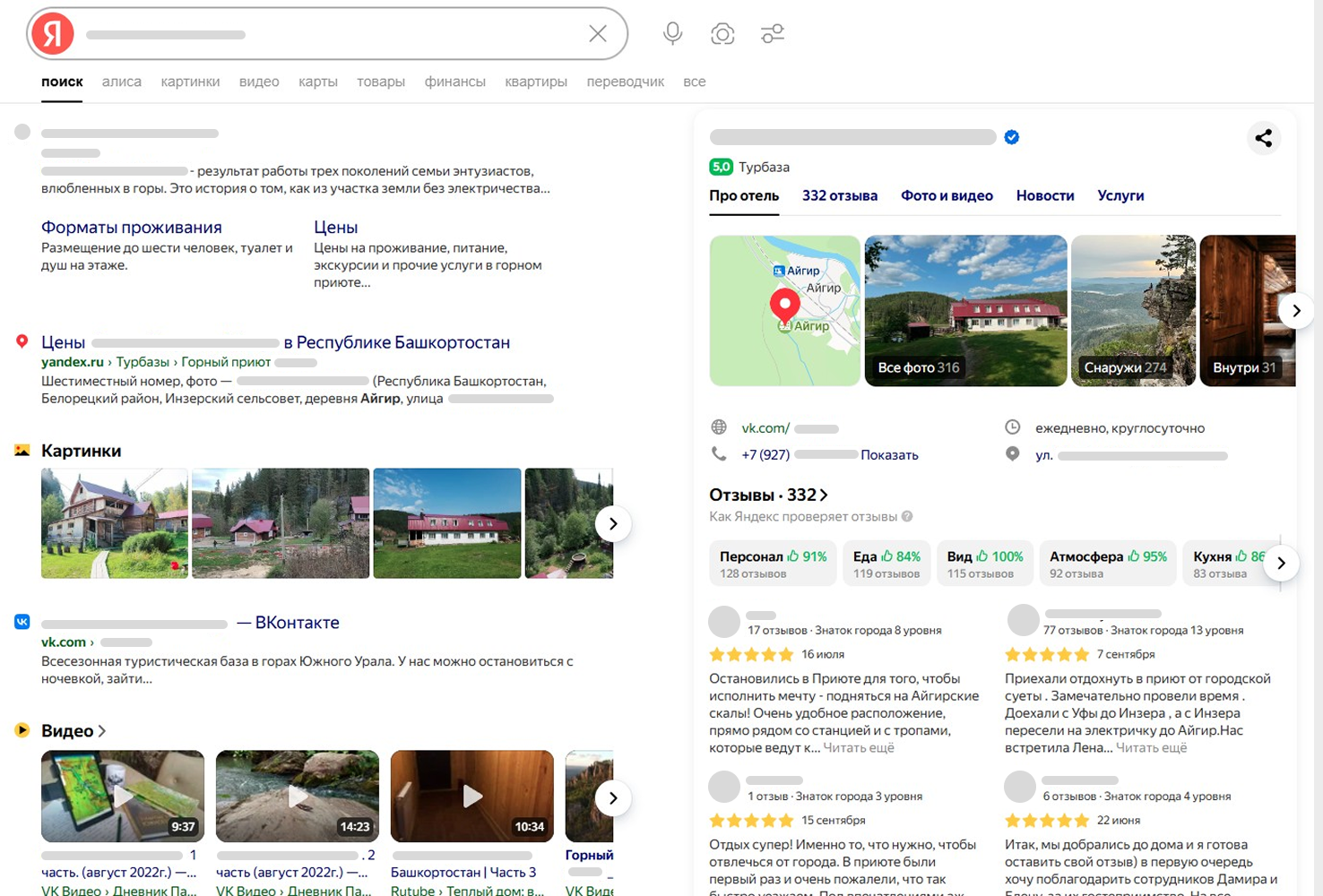
Task: Open the forest cabins image thumbnail
Action: pyautogui.click(x=281, y=523)
